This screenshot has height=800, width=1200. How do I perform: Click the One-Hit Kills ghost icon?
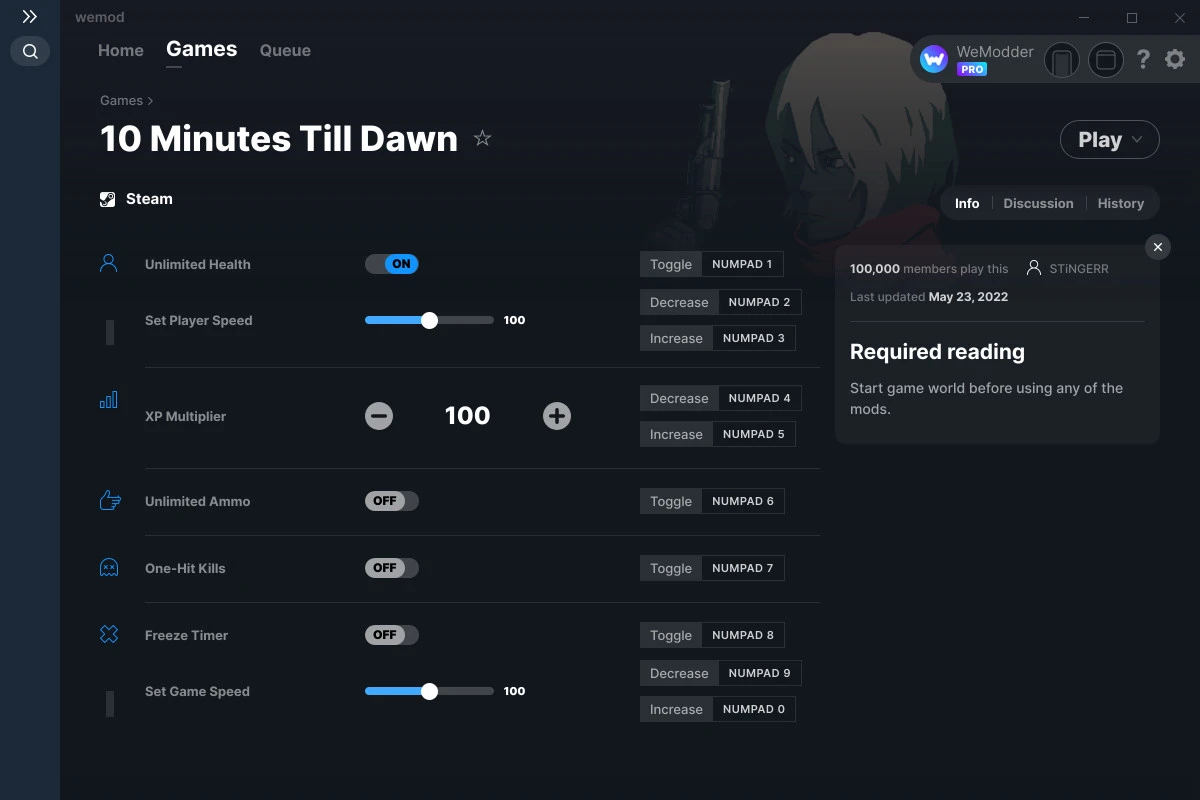click(x=108, y=567)
